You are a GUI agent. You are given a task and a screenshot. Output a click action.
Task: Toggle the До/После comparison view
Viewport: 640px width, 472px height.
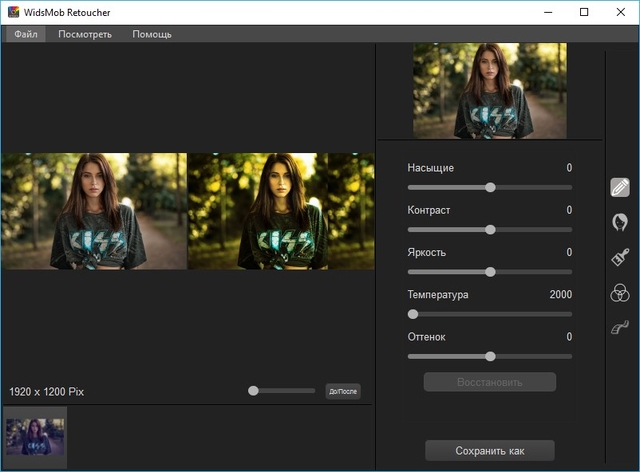click(343, 391)
